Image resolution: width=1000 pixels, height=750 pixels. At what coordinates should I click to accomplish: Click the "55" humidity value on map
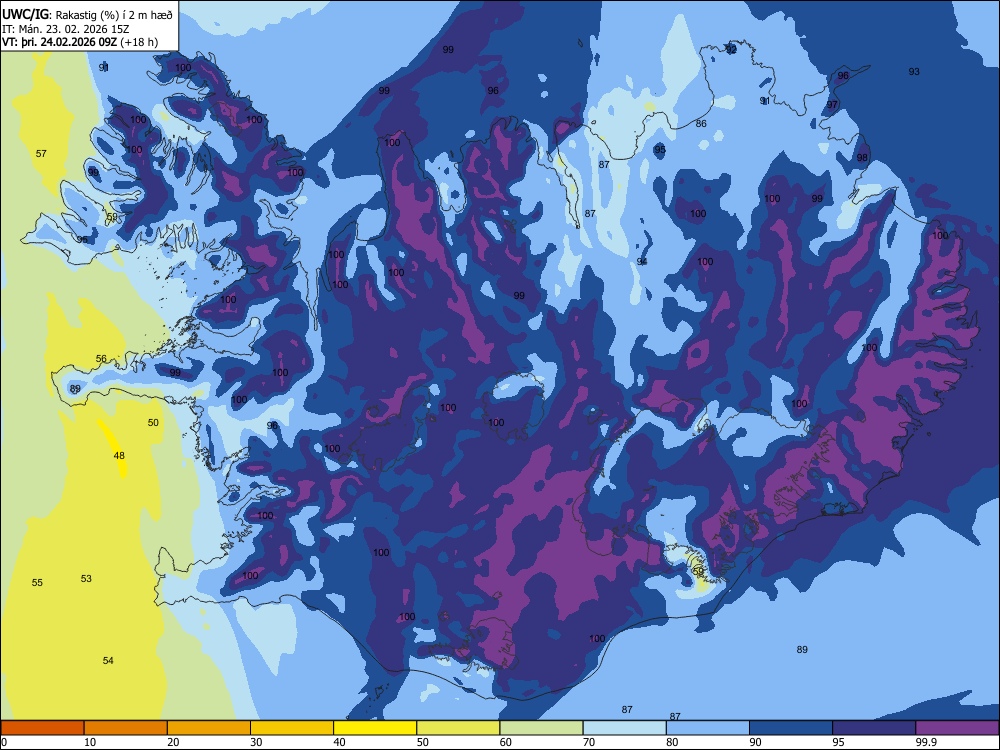click(x=37, y=582)
